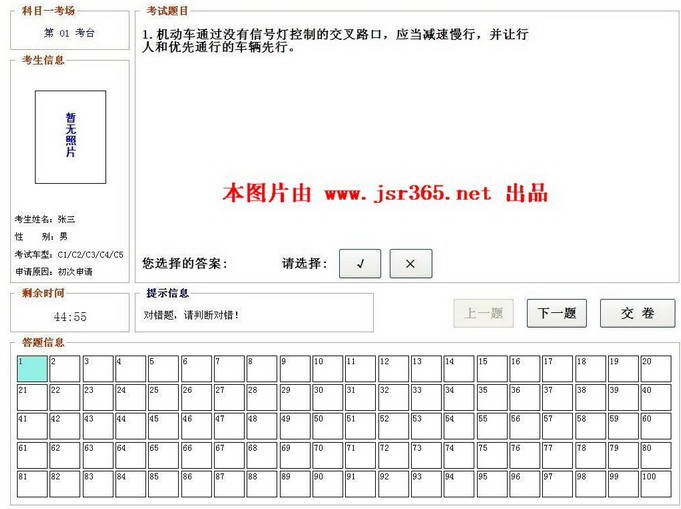Image resolution: width=681 pixels, height=509 pixels.
Task: Answer the question as correct with checkmark button
Action: [x=360, y=263]
